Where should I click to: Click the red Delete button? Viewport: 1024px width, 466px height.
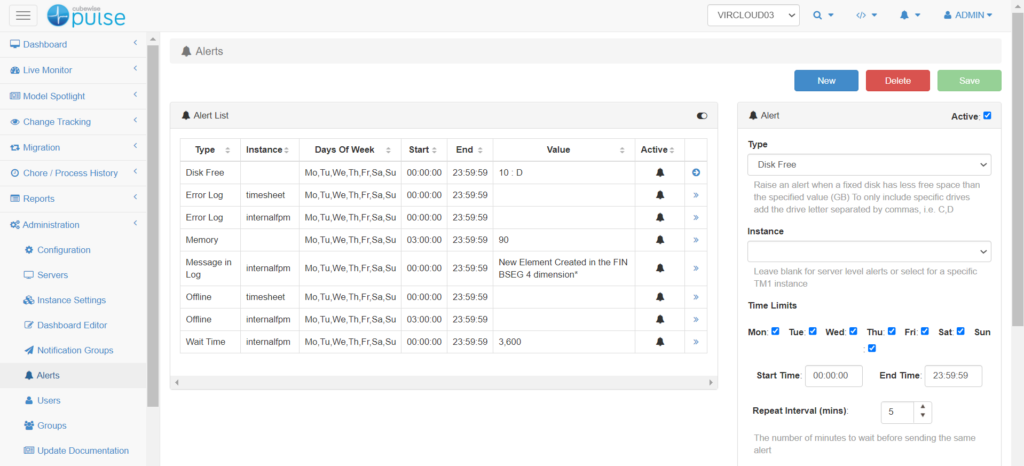tap(897, 81)
